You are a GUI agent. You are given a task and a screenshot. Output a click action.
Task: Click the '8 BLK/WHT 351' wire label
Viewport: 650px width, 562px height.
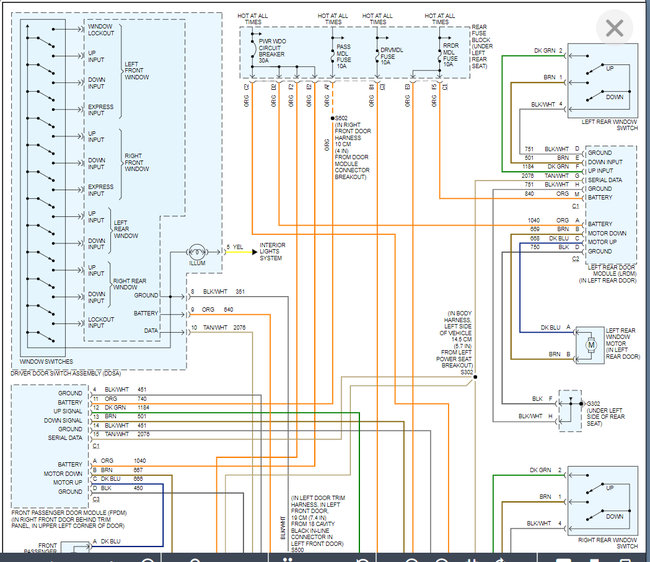(x=218, y=292)
